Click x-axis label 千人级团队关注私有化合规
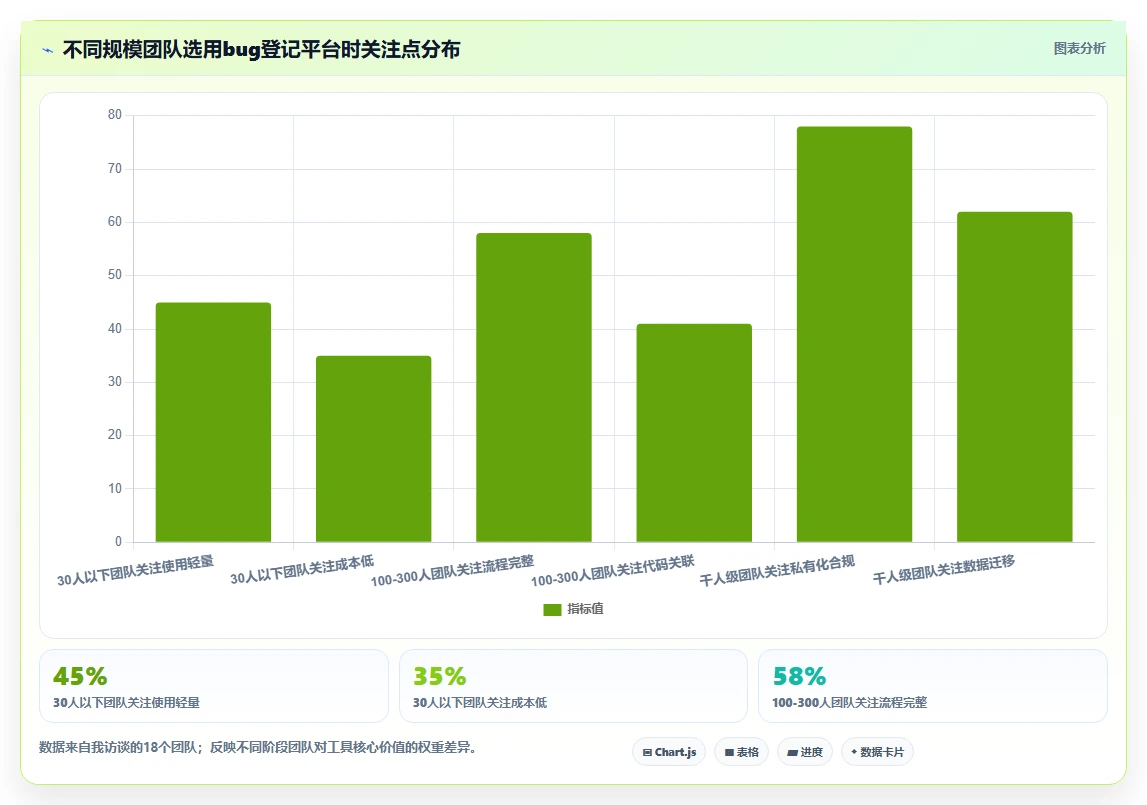The width and height of the screenshot is (1147, 805). pyautogui.click(x=777, y=571)
